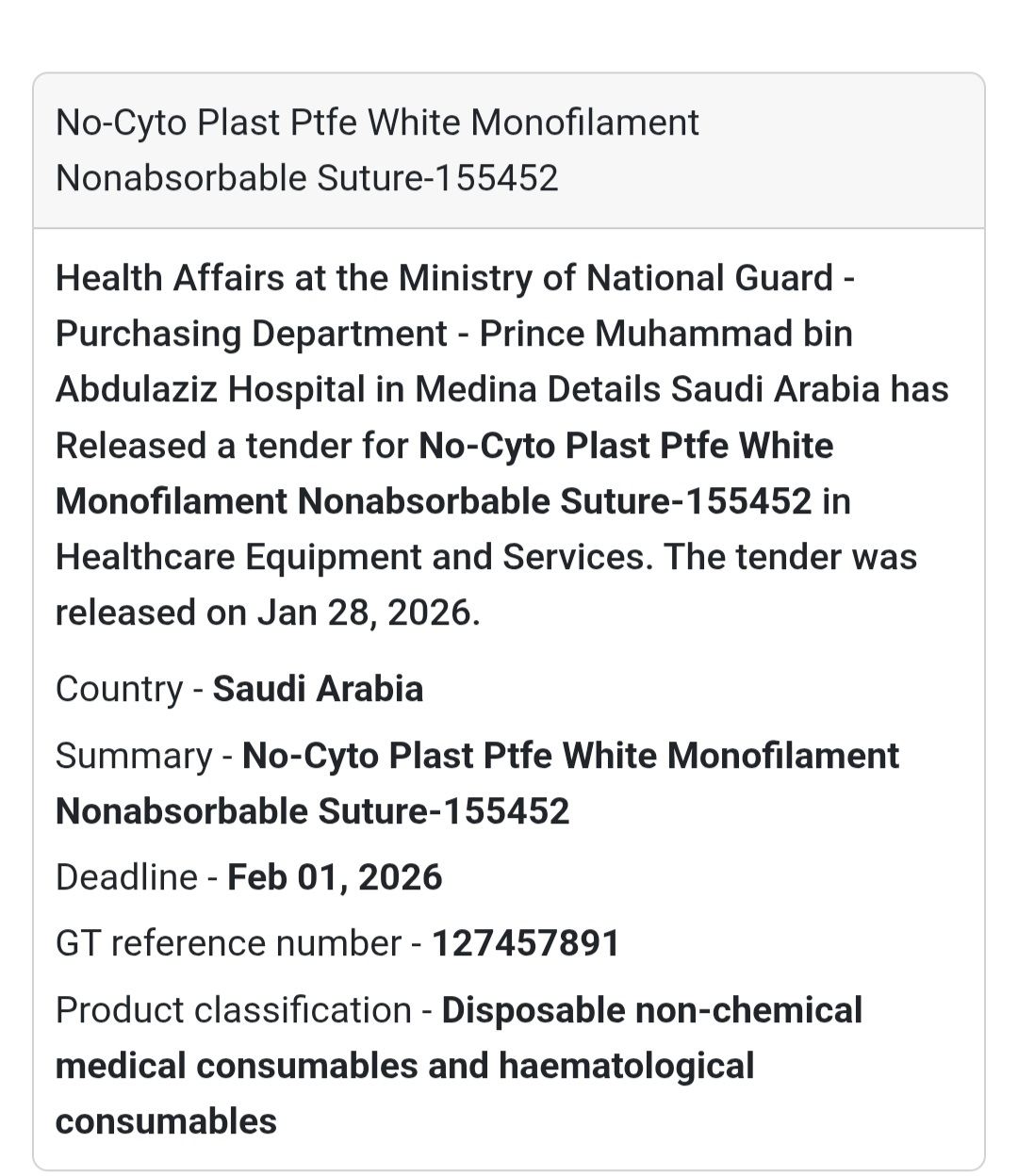Click the 'GT reference number' label

coord(228,943)
